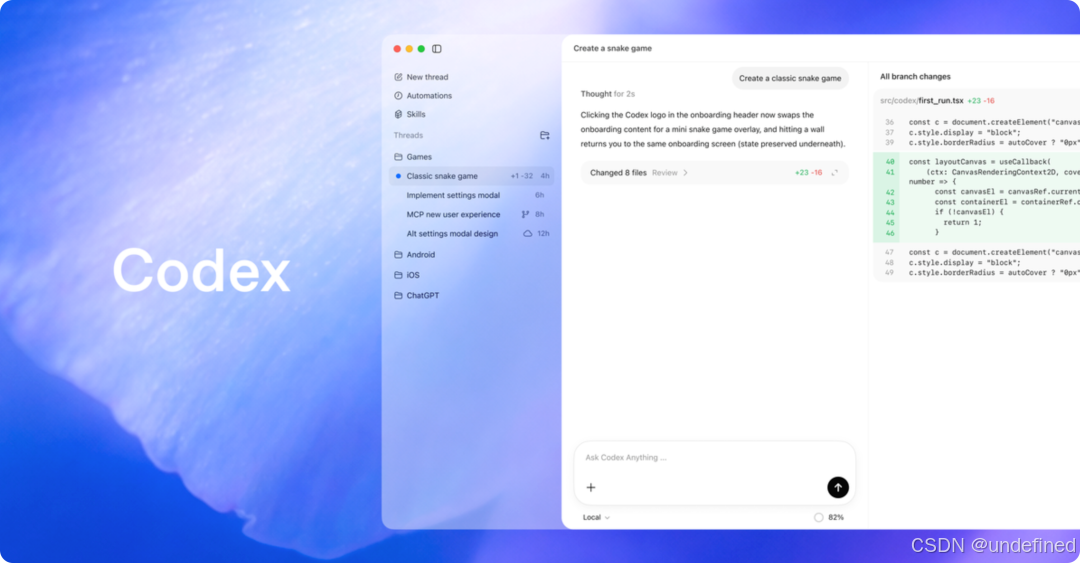Screen dimensions: 1080x563
Task: Focus the Ask Codex Anything input
Action: pyautogui.click(x=715, y=458)
